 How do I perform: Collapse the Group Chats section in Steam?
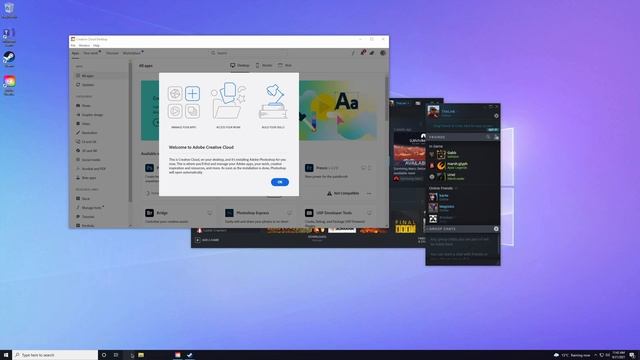coord(441,229)
